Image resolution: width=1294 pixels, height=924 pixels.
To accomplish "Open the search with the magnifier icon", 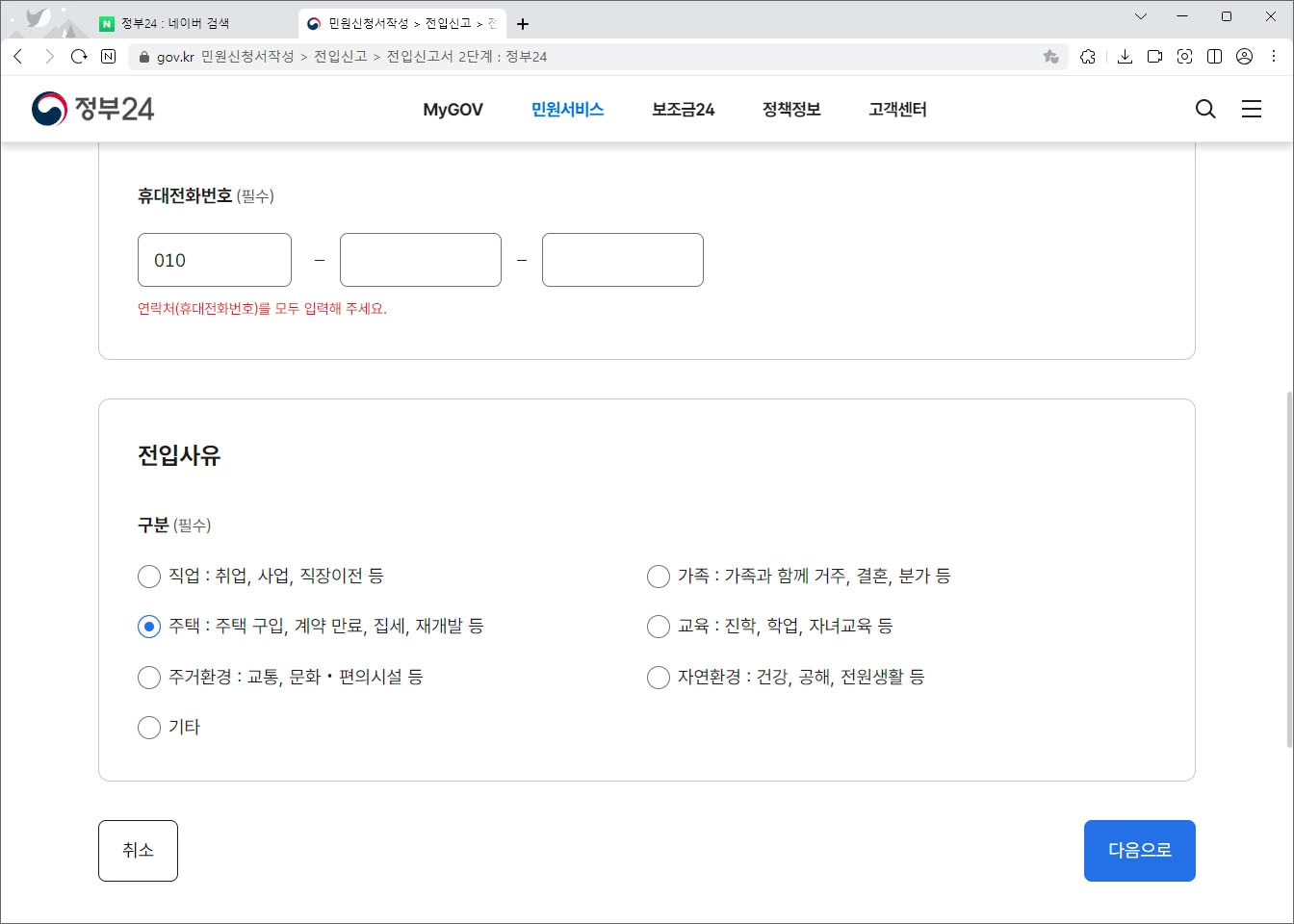I will click(1204, 109).
